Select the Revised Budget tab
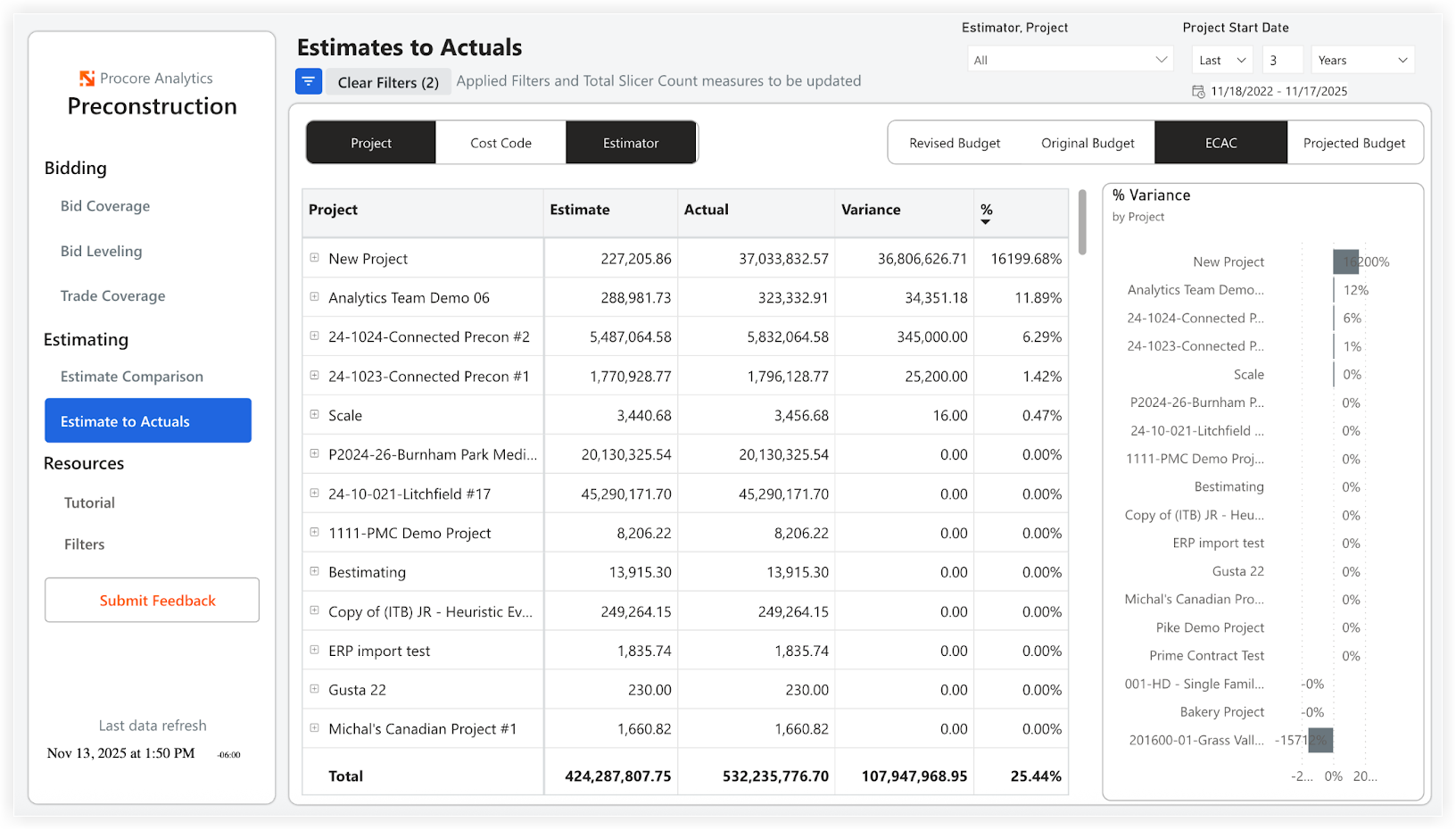Viewport: 1456px width, 830px height. [x=954, y=142]
